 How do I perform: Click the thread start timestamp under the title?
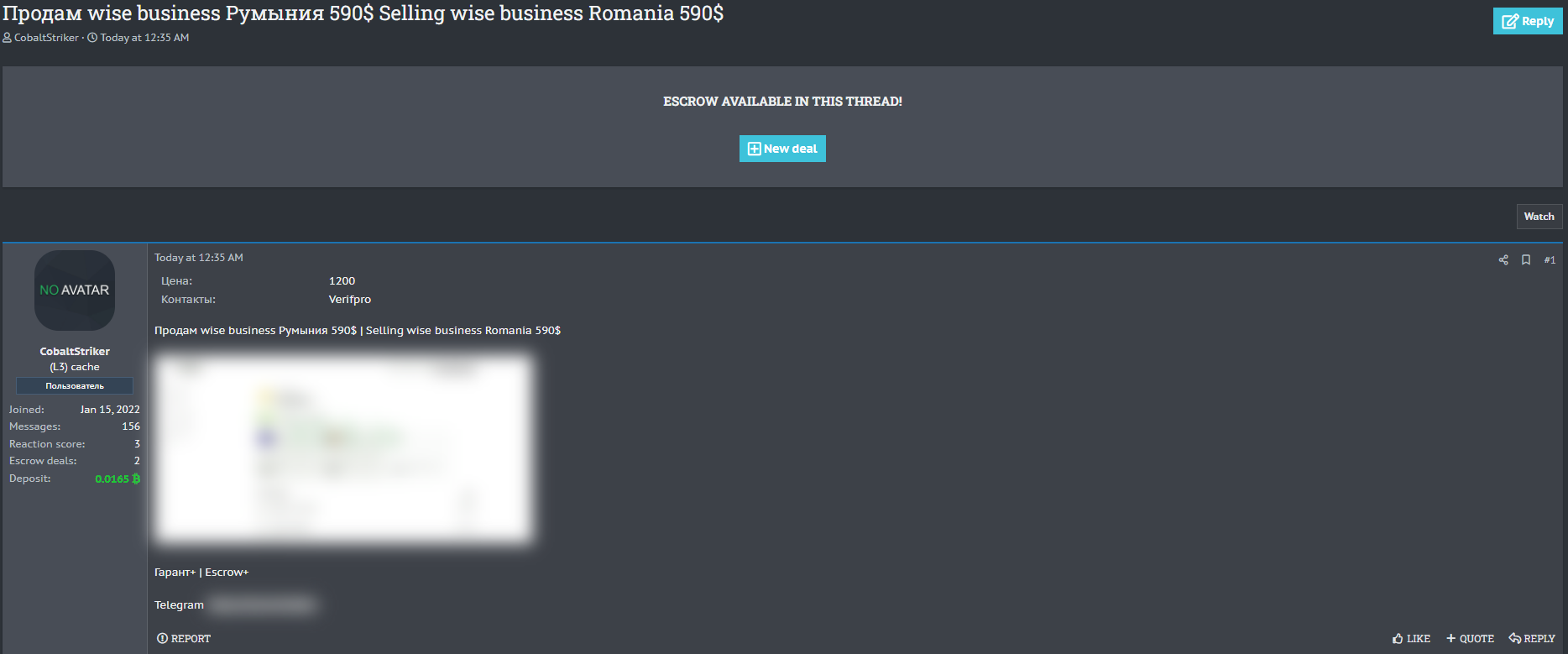144,38
